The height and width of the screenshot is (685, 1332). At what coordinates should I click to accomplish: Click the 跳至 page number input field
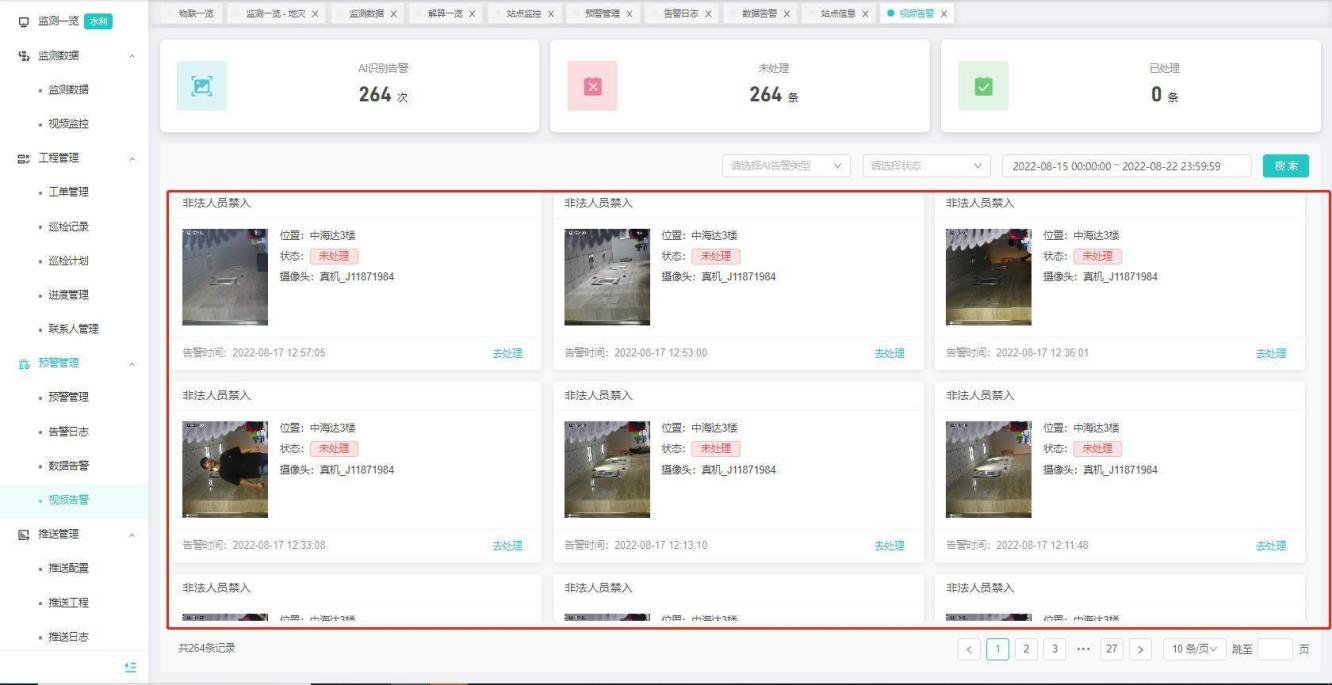coord(1274,649)
